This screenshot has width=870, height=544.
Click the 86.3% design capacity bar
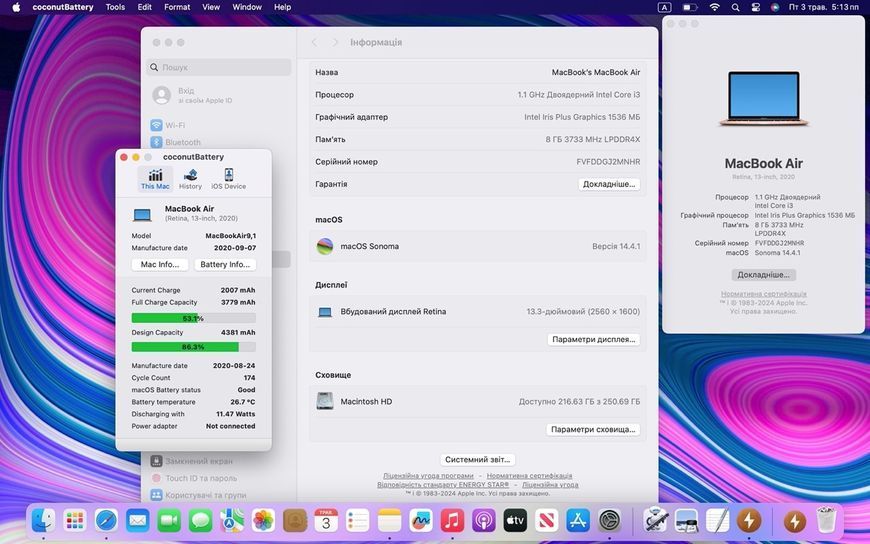pos(193,347)
